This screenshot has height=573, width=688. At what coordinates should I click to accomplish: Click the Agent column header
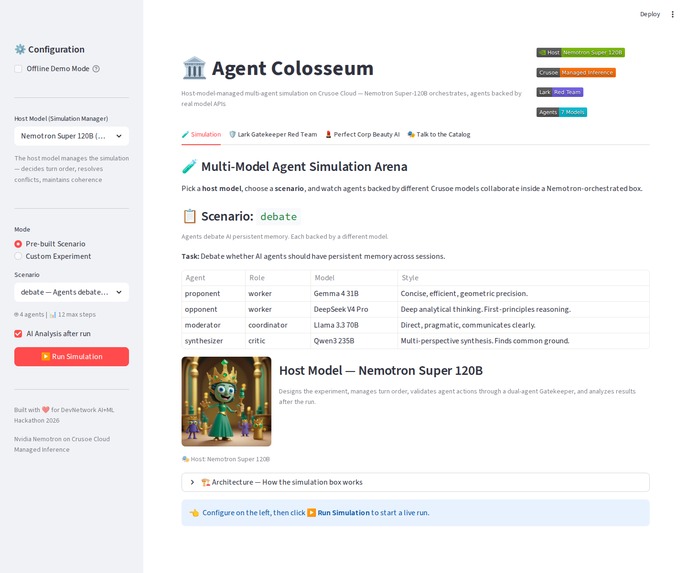click(x=214, y=278)
